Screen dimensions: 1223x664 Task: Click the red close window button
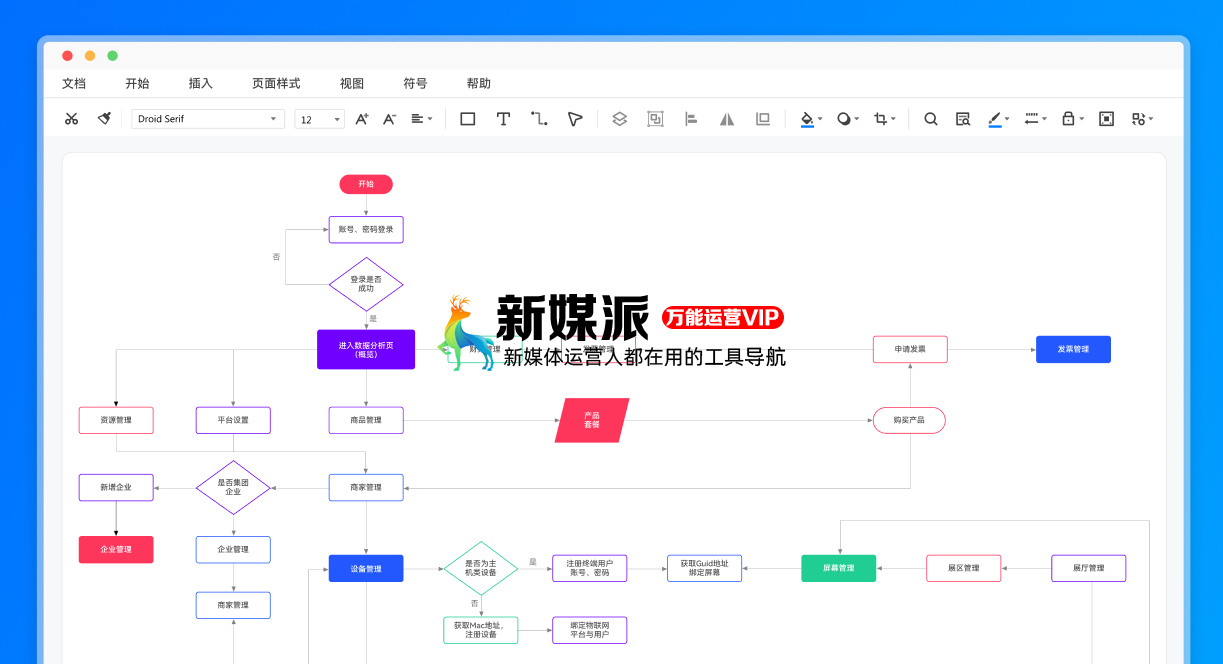(67, 56)
